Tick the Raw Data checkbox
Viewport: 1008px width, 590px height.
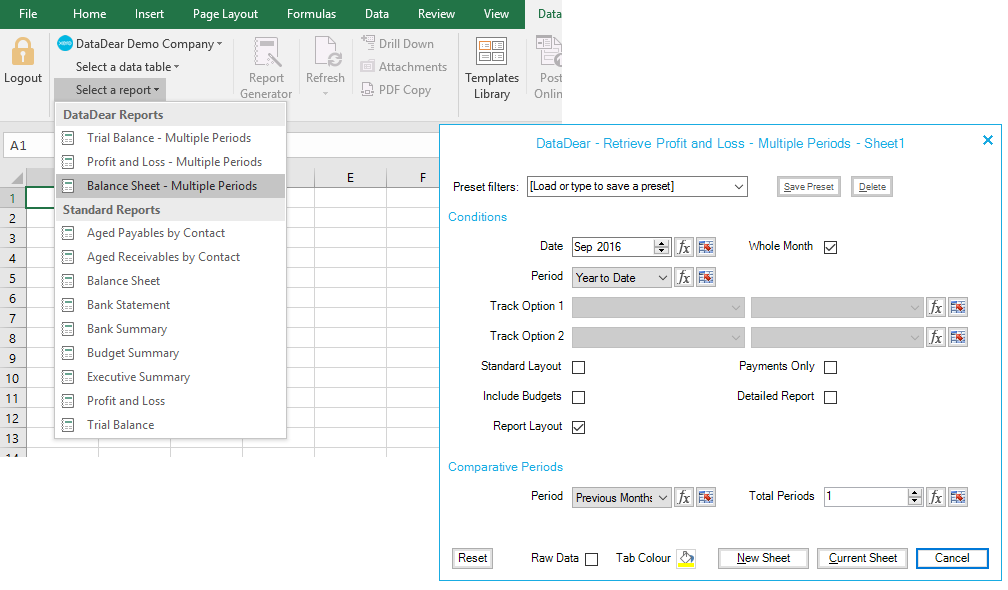coord(591,559)
